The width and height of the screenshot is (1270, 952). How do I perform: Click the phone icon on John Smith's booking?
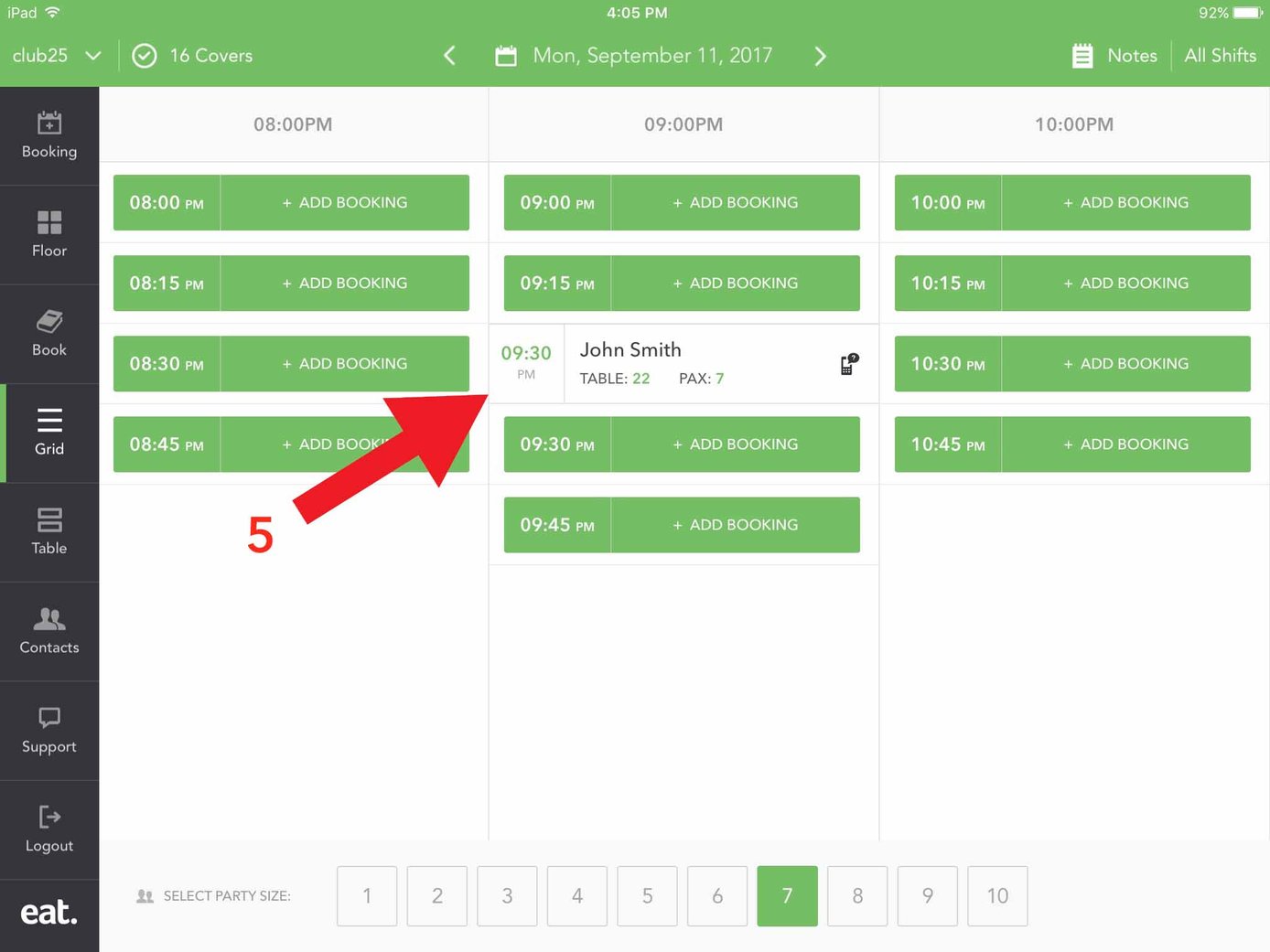(x=846, y=363)
